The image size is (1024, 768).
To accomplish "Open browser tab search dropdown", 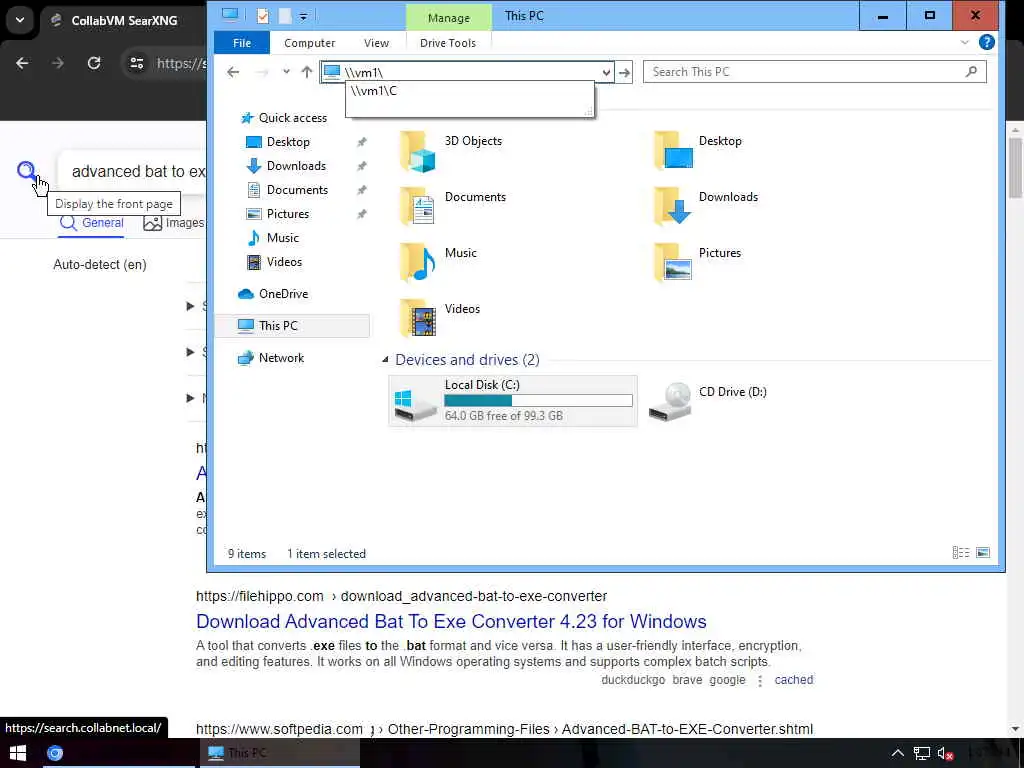I will [x=20, y=20].
